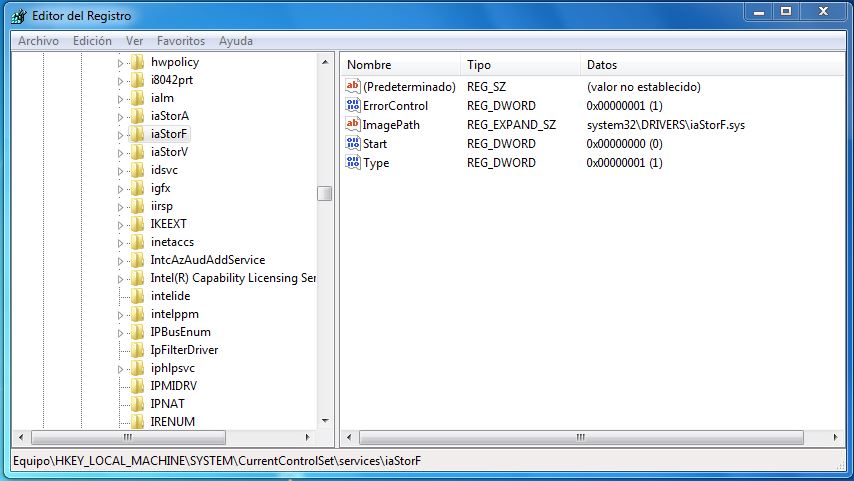Screen dimensions: 854x481
Task: Expand the igfx tree node
Action: 120,189
